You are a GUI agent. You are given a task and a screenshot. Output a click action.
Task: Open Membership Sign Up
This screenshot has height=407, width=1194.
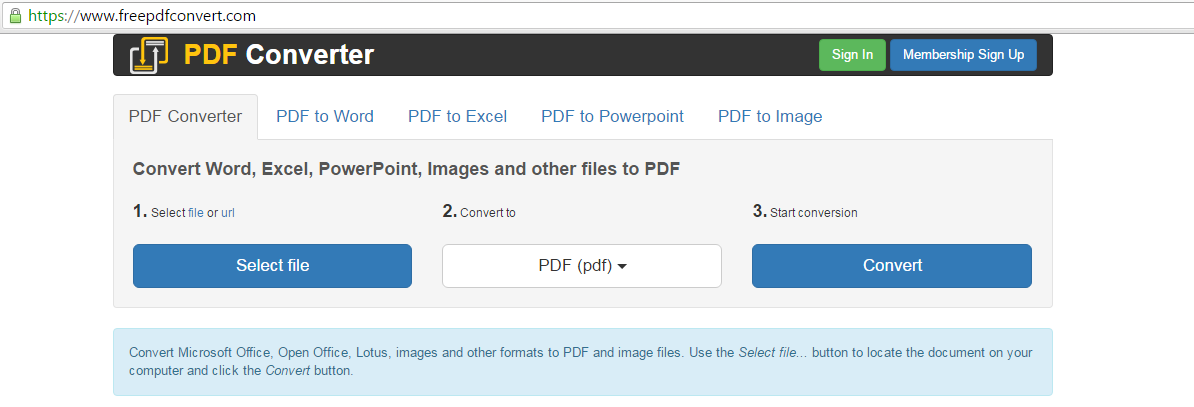(963, 55)
